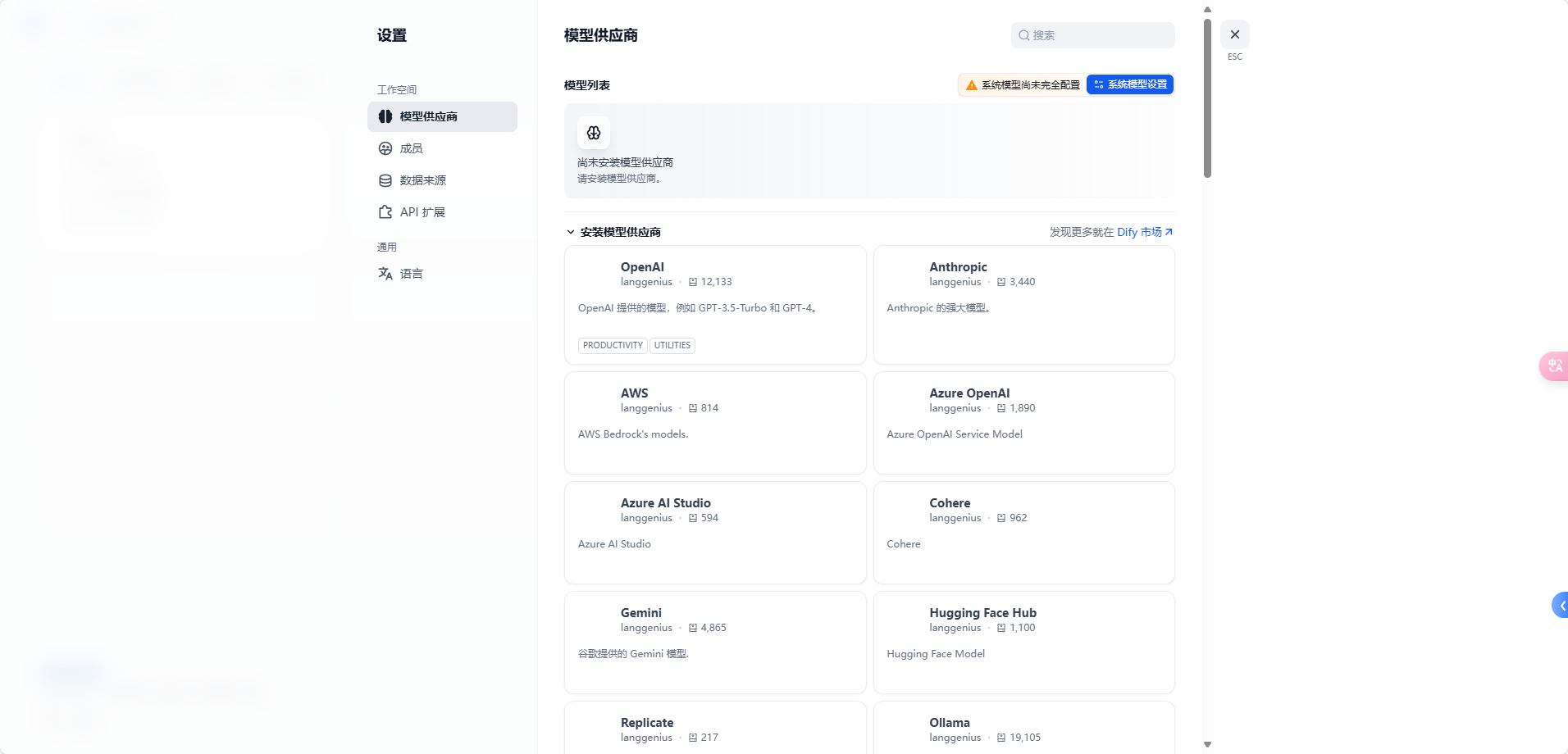Open API 扩展 section
1568x754 pixels.
tap(442, 212)
